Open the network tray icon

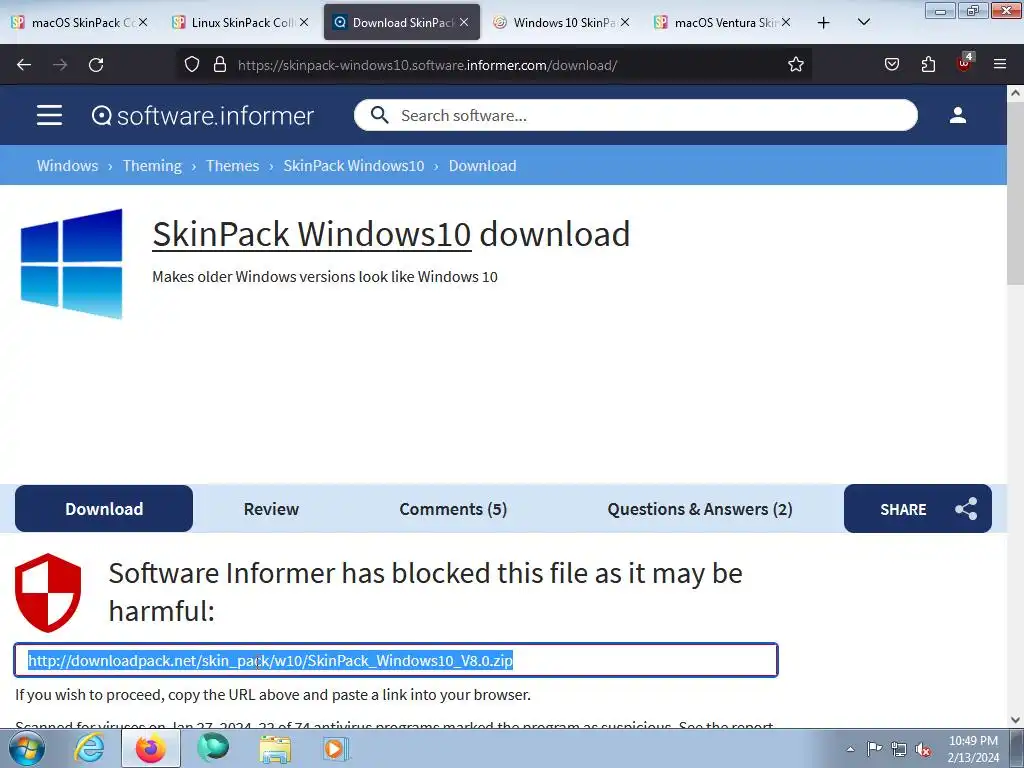tap(899, 749)
